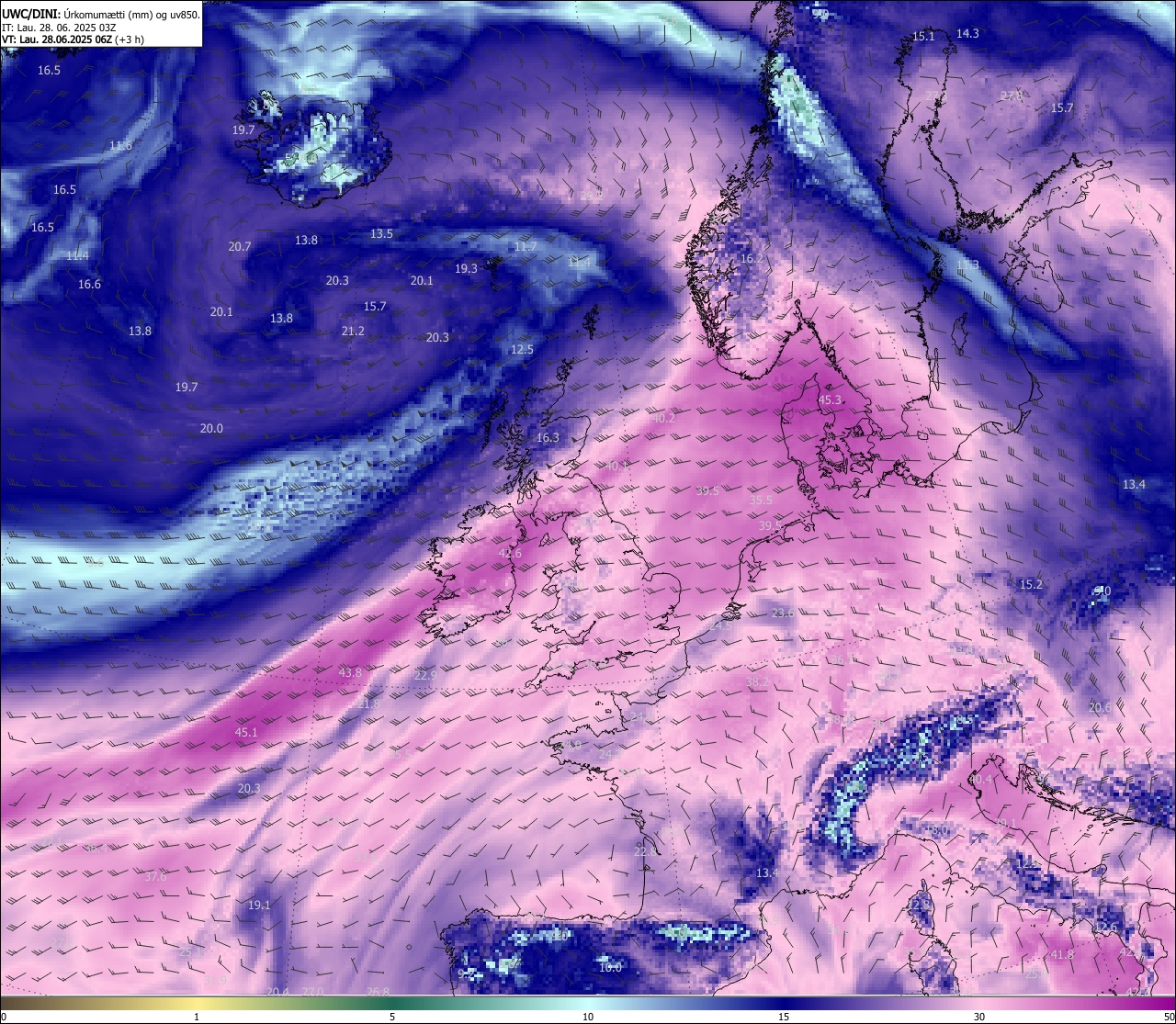Click the 13.5 value on the map
The height and width of the screenshot is (1024, 1176).
click(x=381, y=233)
